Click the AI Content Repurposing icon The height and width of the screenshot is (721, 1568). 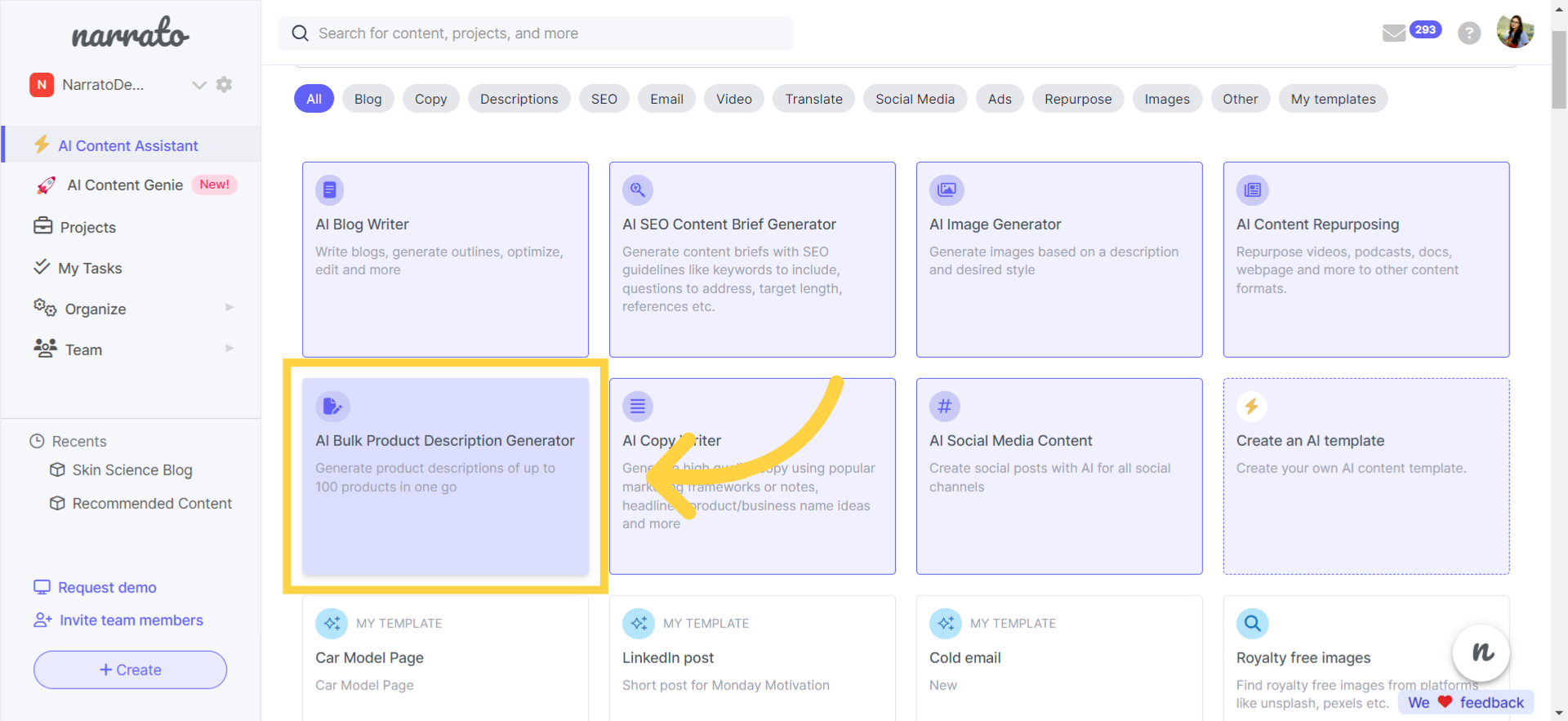click(x=1252, y=190)
